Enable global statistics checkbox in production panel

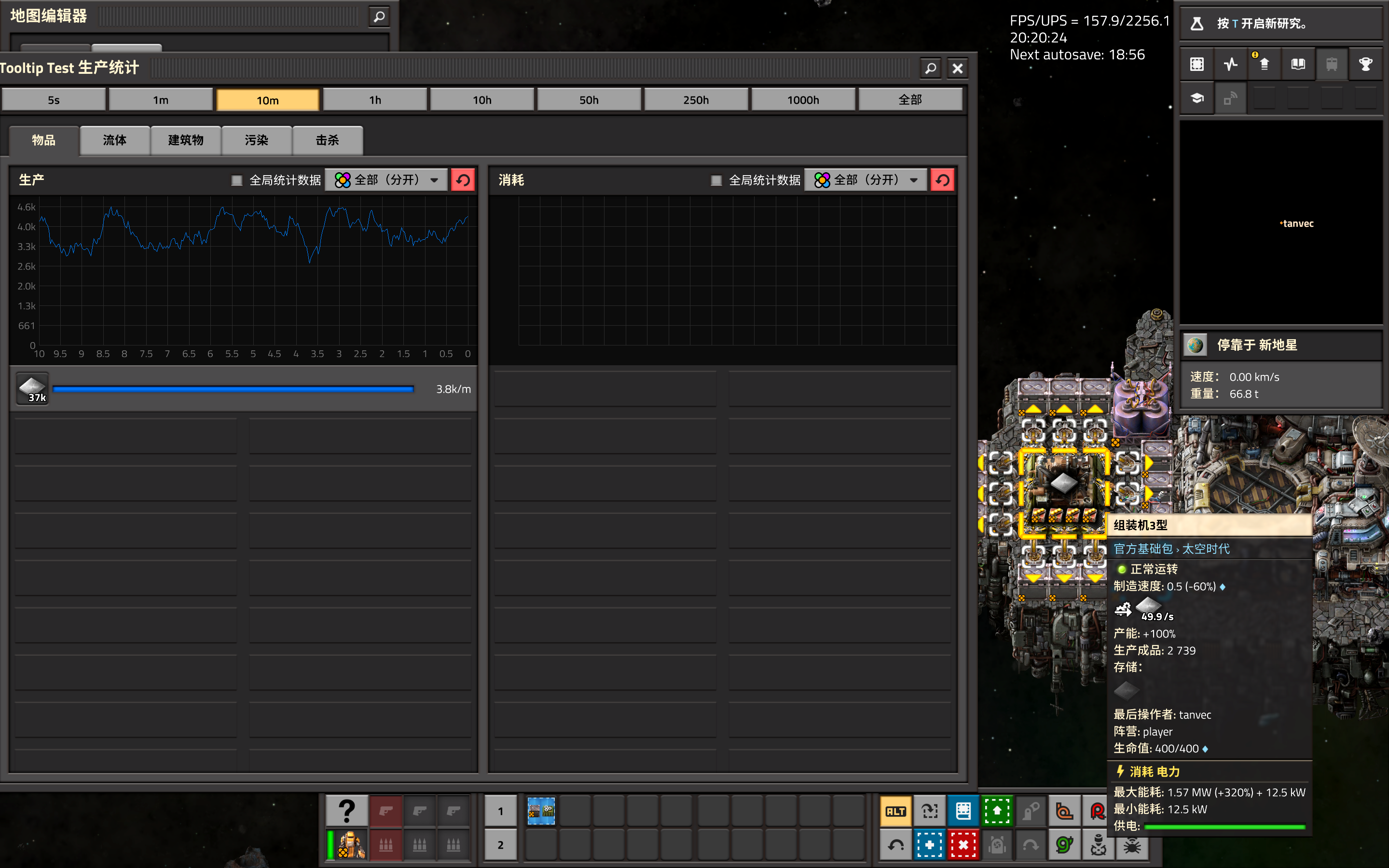(236, 180)
